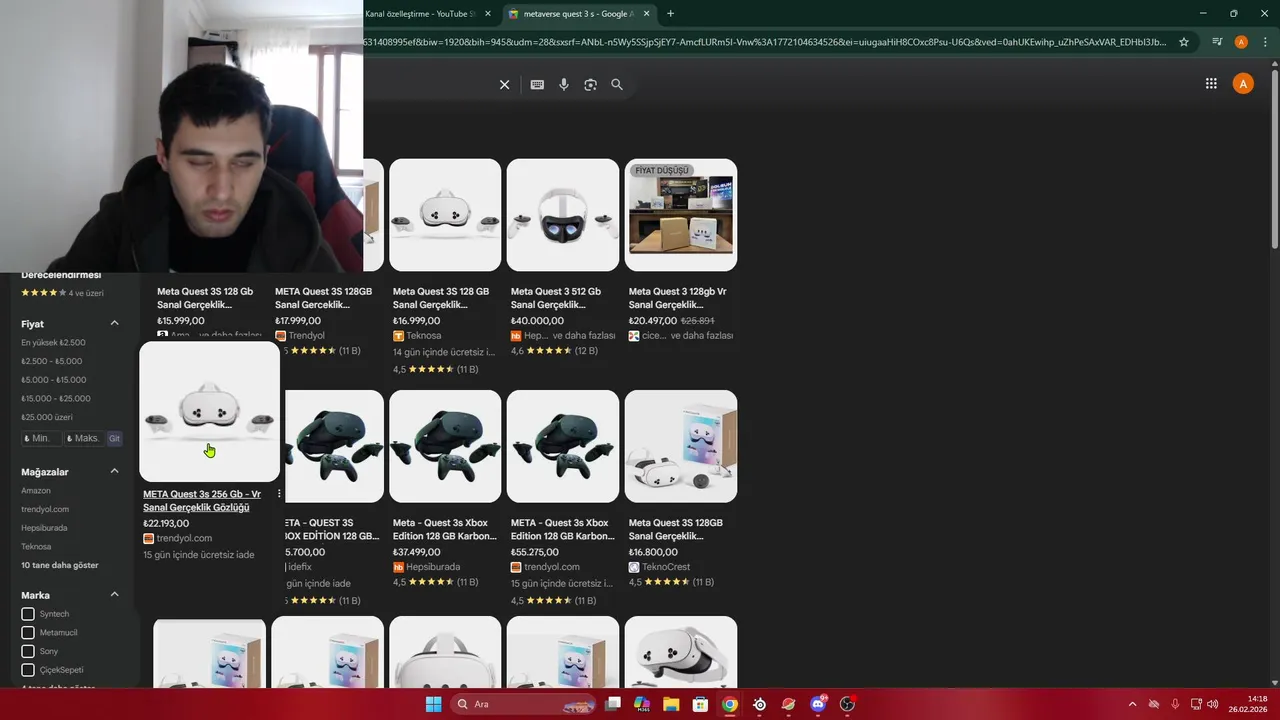Open Chrome three-dot menu
The width and height of the screenshot is (1280, 720).
pos(1265,42)
